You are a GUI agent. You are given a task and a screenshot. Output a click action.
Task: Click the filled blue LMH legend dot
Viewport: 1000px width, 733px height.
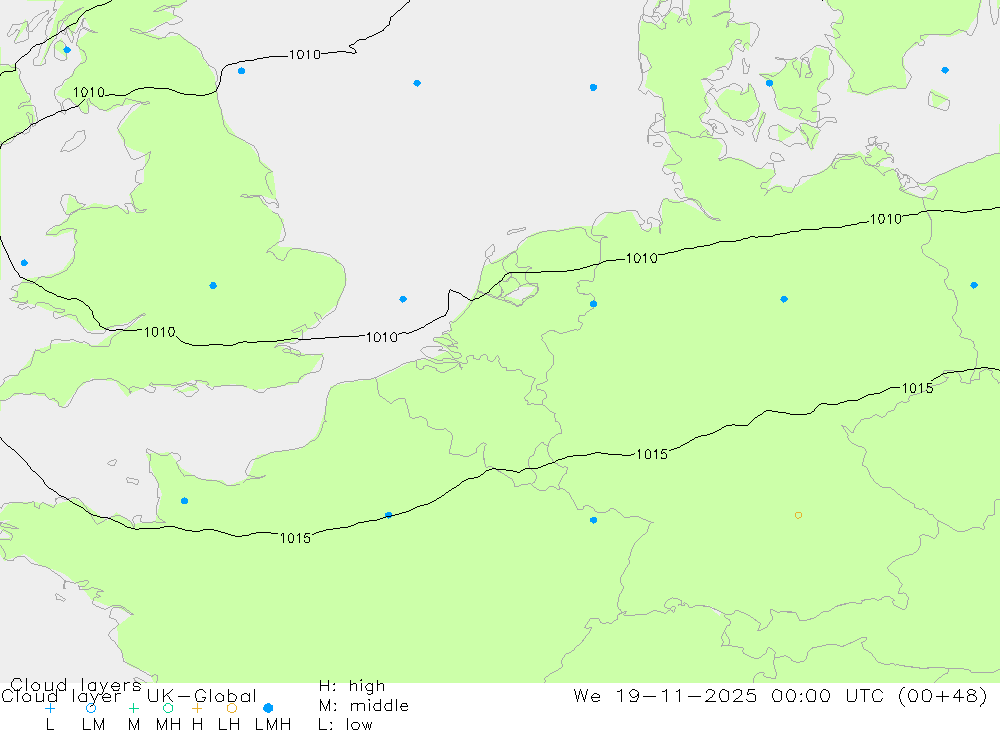click(x=268, y=708)
